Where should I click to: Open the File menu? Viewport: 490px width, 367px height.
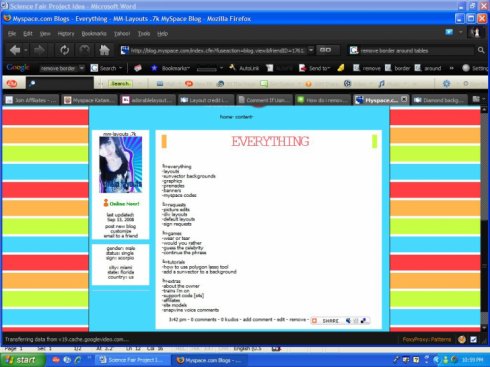pos(12,33)
